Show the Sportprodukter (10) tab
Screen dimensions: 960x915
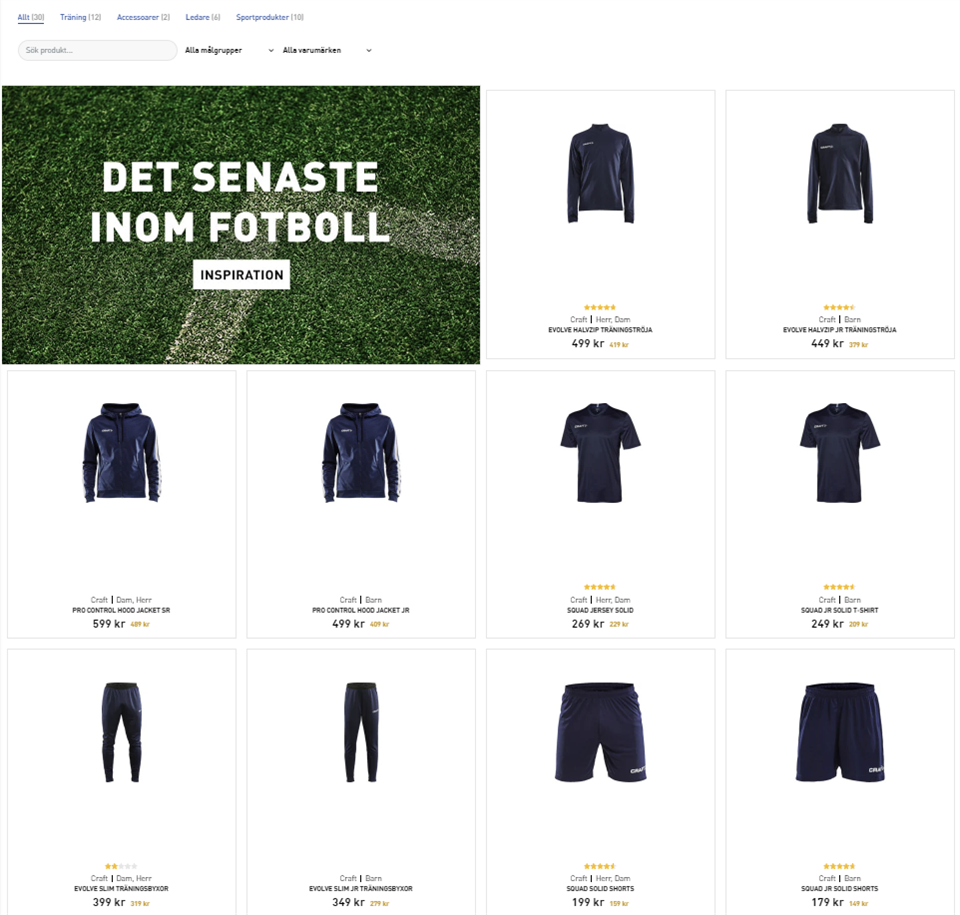(269, 17)
